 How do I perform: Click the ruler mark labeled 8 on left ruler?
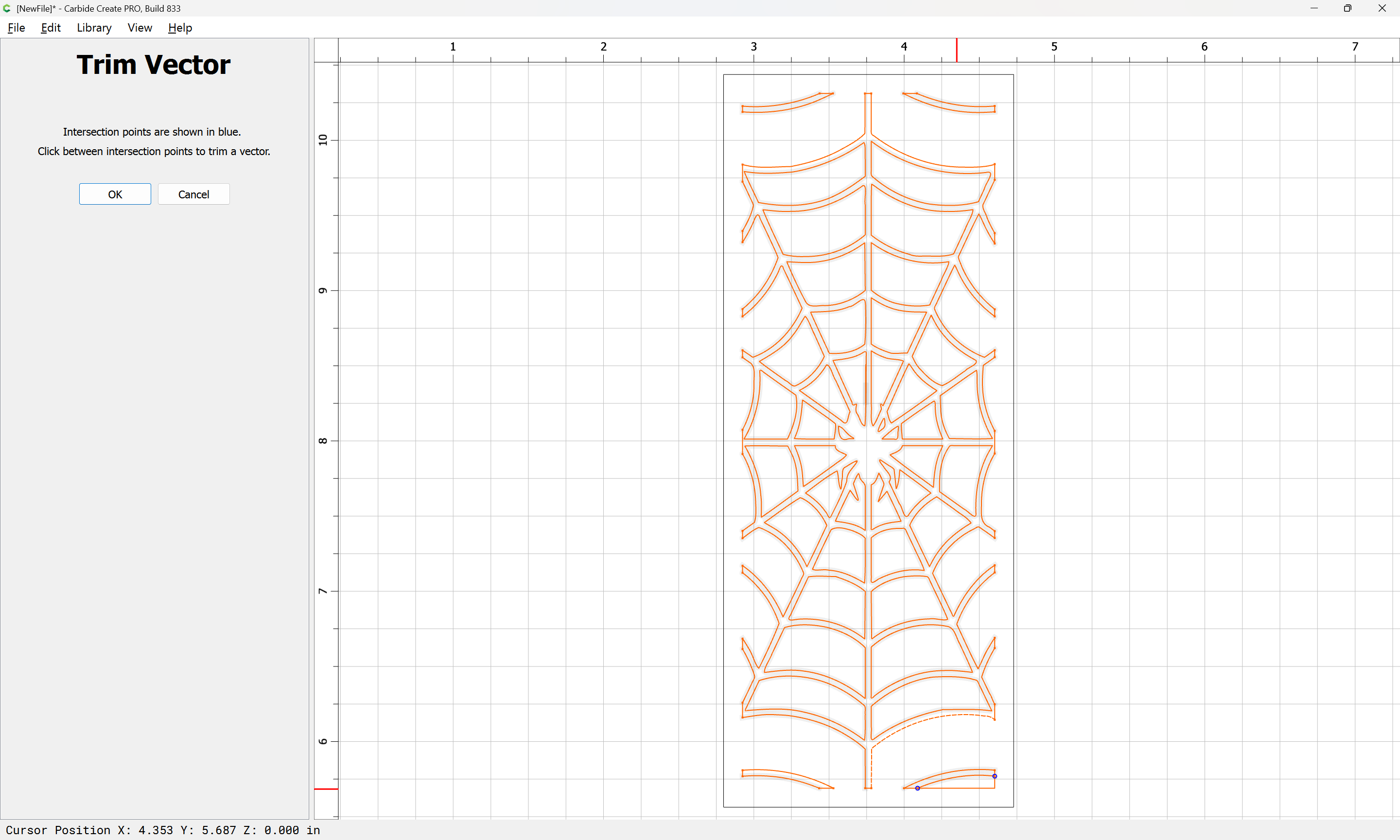[x=323, y=441]
